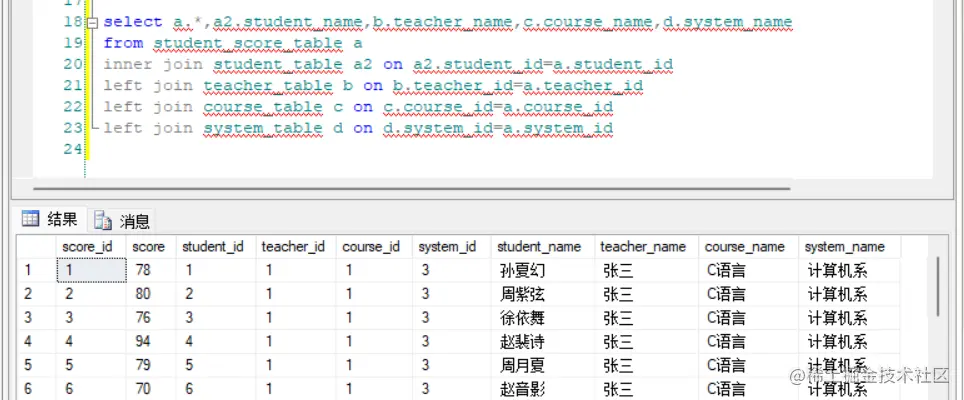The image size is (964, 400).
Task: Place cursor on course_table in line 22
Action: coord(263,107)
